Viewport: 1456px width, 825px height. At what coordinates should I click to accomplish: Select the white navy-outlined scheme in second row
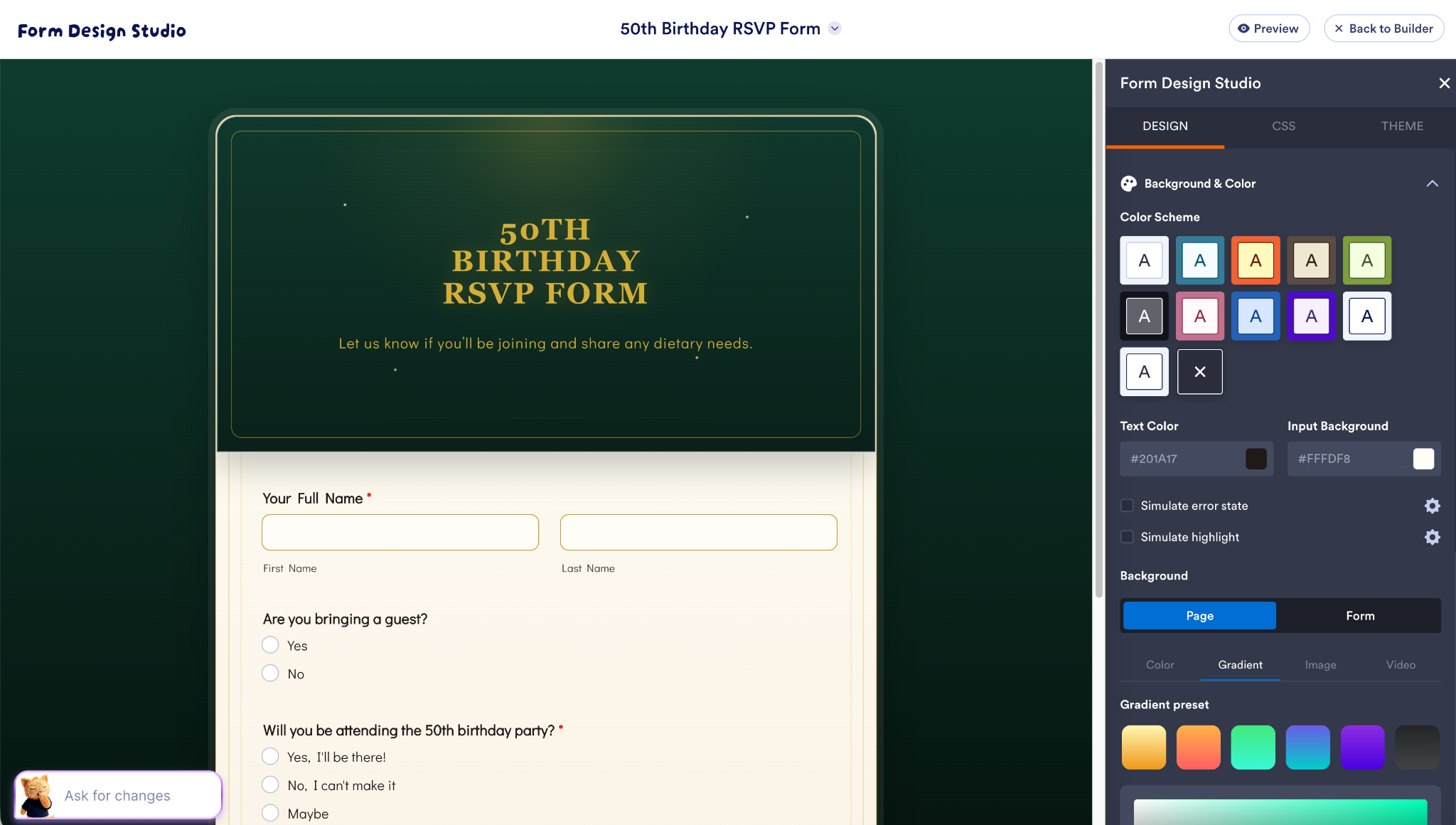pyautogui.click(x=1366, y=316)
